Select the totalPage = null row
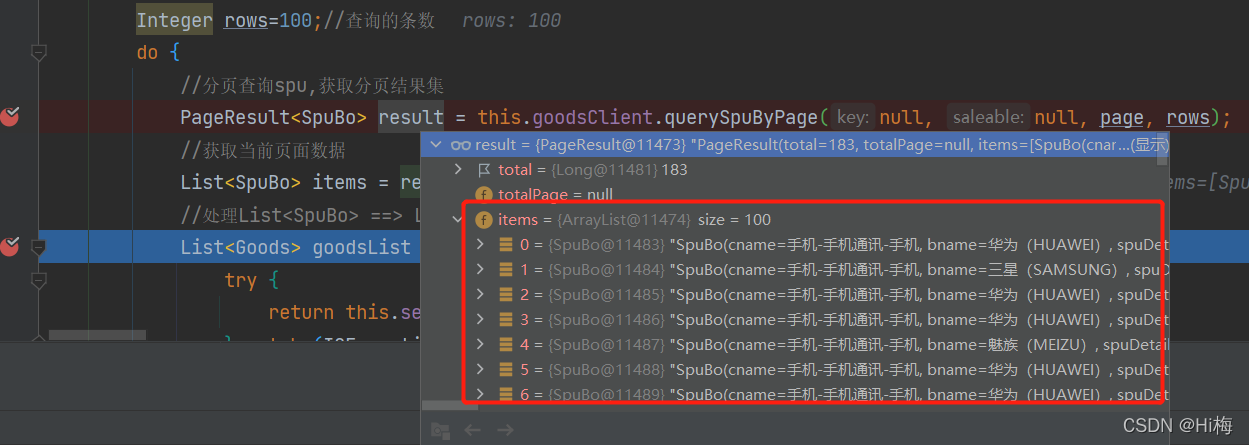Image resolution: width=1249 pixels, height=445 pixels. [795, 195]
